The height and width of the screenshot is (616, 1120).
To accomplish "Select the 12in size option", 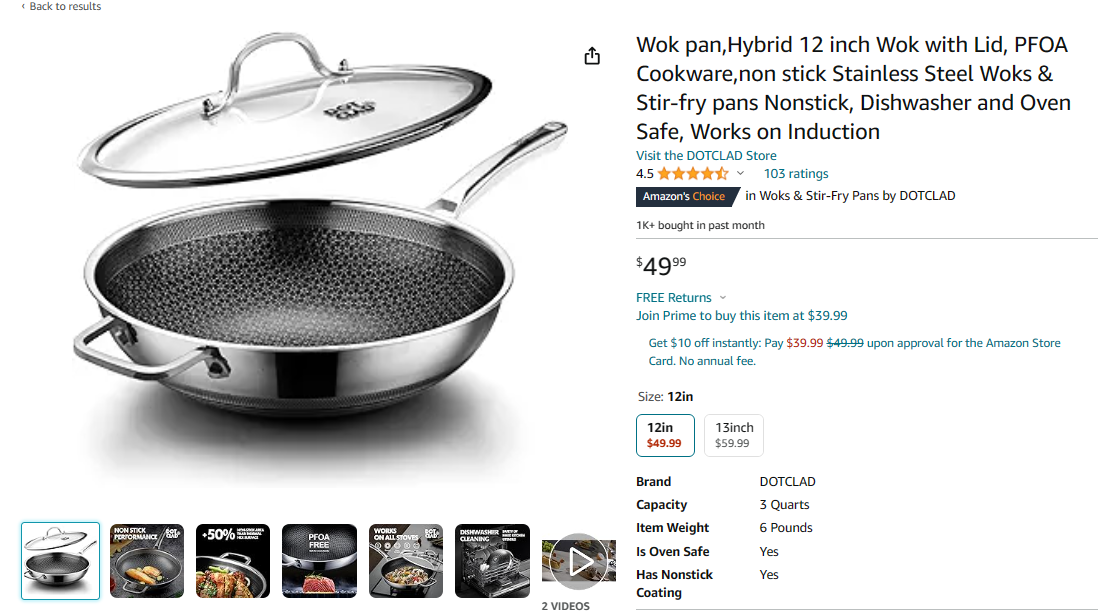I will (664, 435).
